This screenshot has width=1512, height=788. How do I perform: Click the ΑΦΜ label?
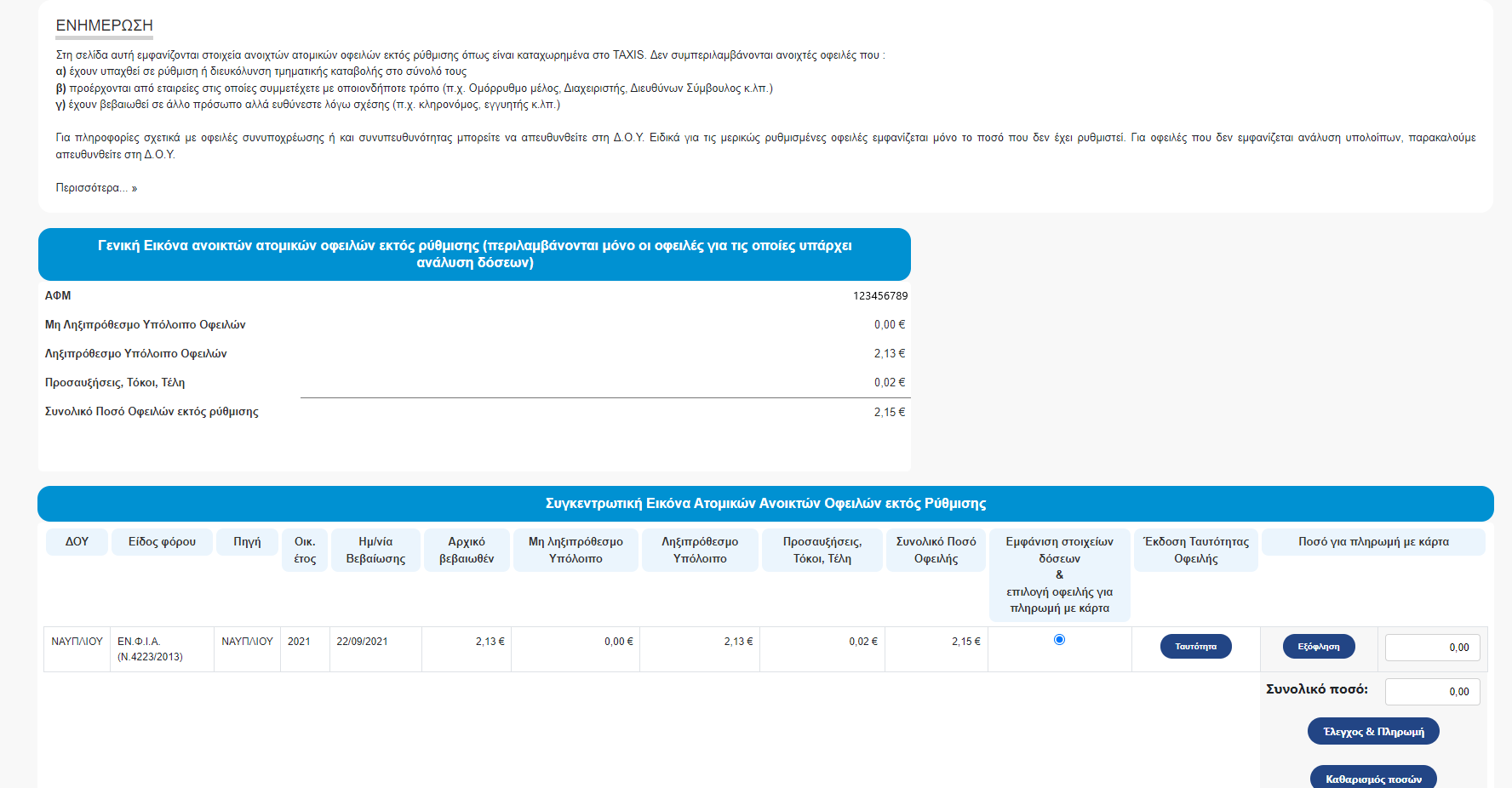coord(58,296)
